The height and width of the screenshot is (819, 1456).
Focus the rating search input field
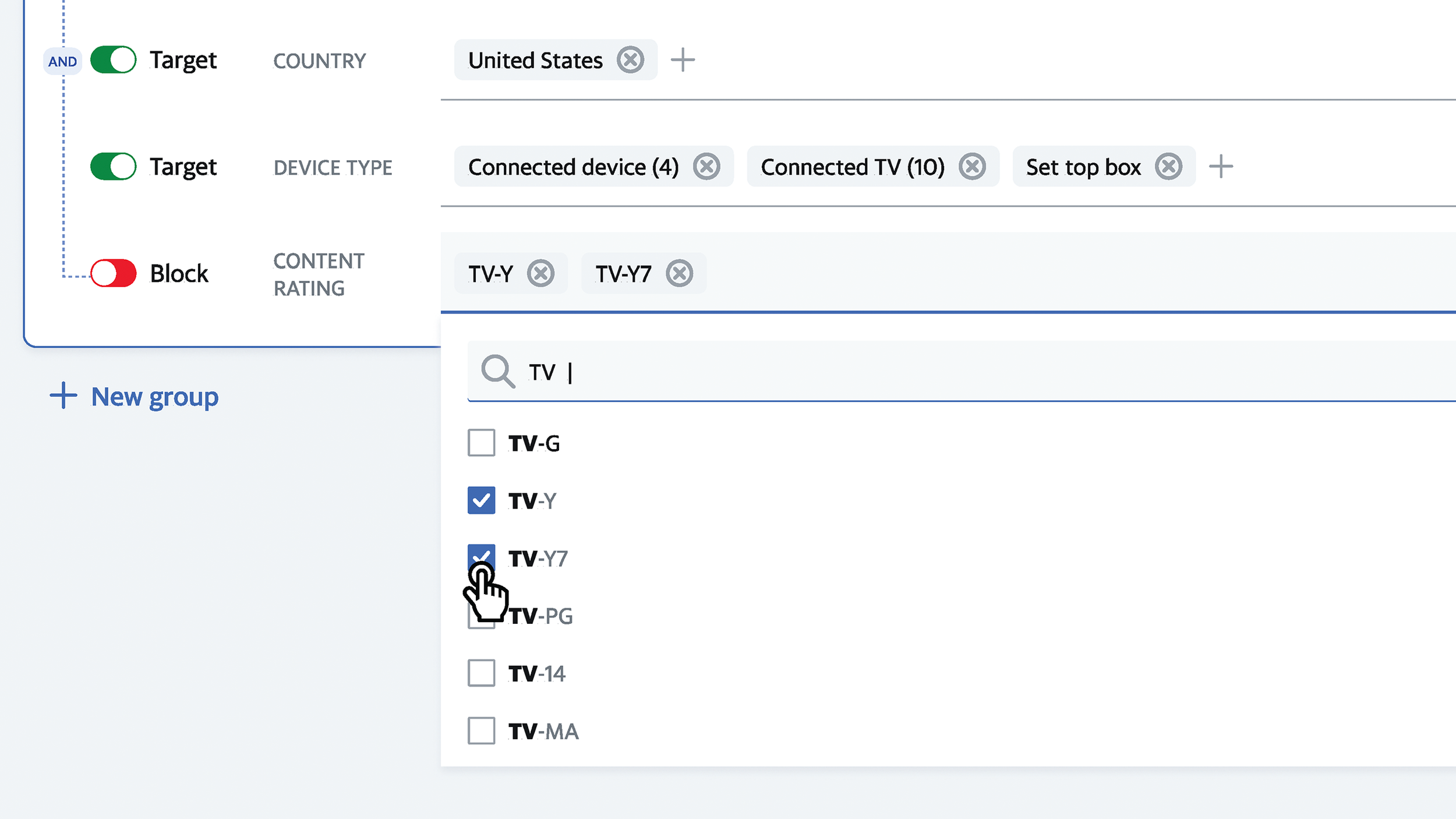[932, 372]
